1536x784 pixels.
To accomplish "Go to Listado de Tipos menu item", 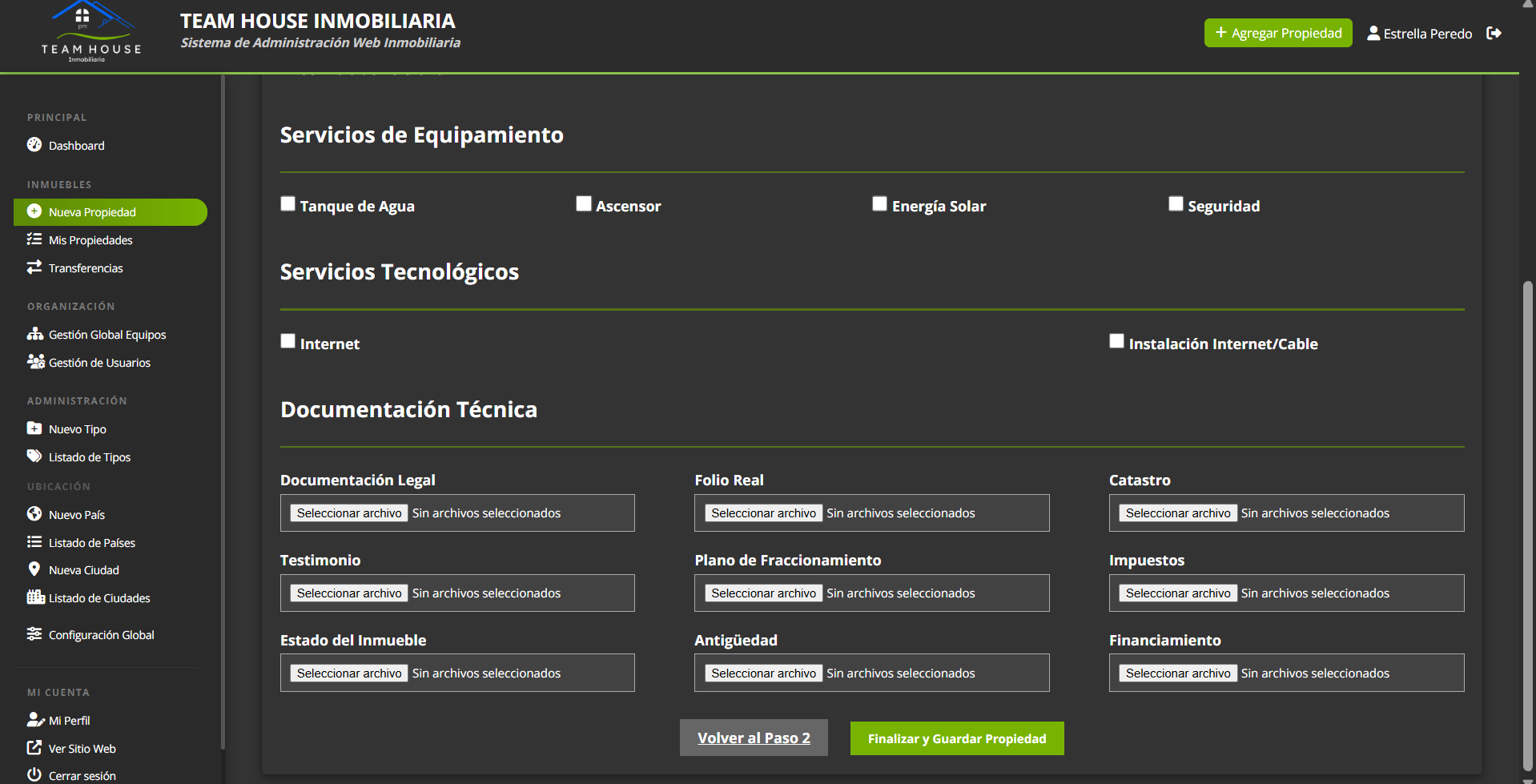I will [89, 457].
